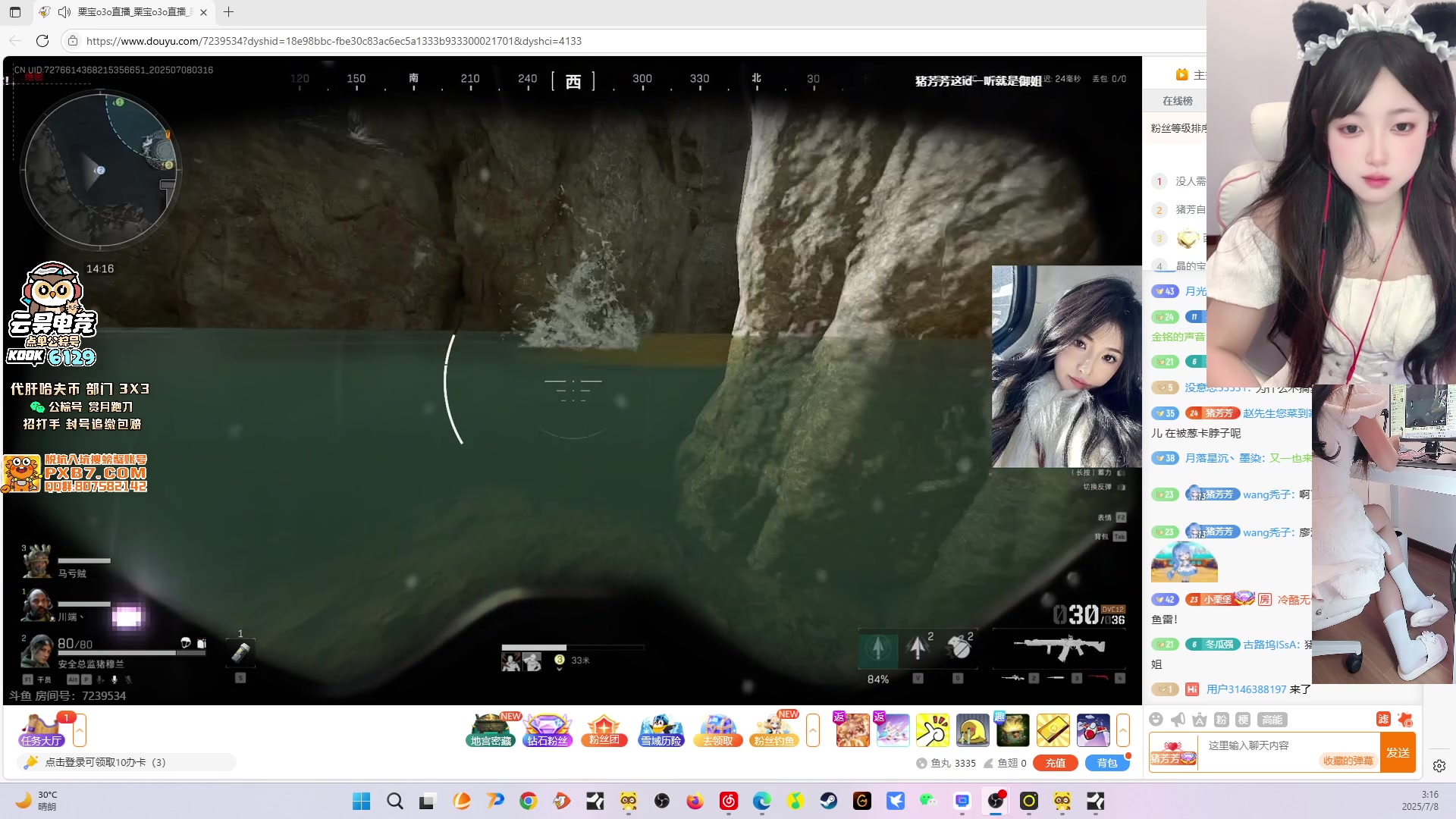Expand the activity list arrow after 粉丝钓鱼
The height and width of the screenshot is (819, 1456).
pyautogui.click(x=813, y=730)
